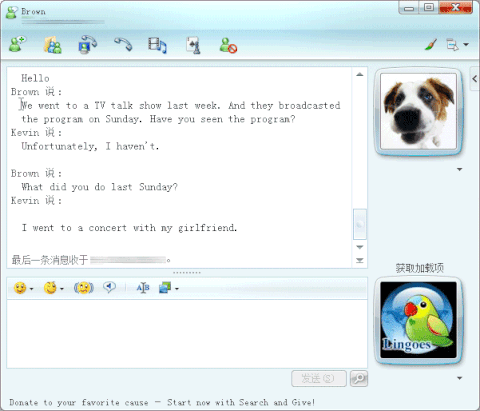480x411 pixels.
Task: Expand the emoticon smiley dropdown arrow
Action: point(32,289)
